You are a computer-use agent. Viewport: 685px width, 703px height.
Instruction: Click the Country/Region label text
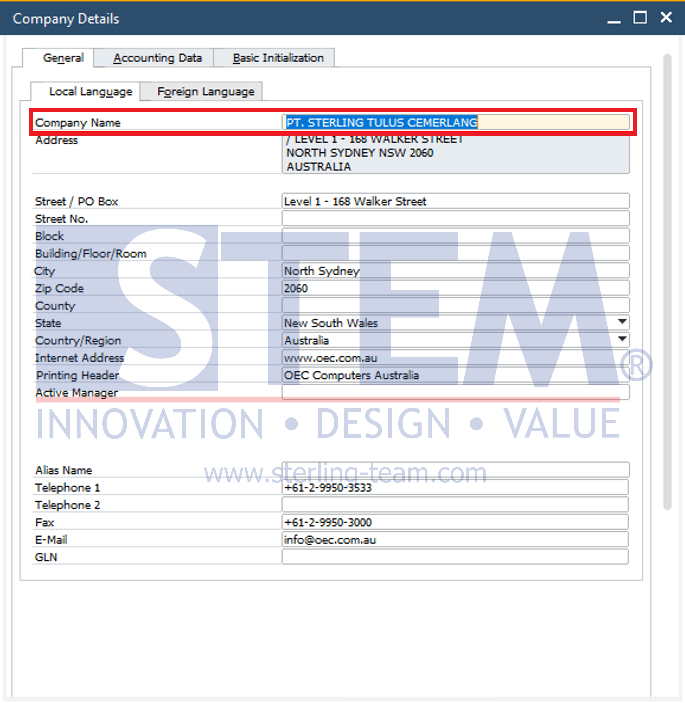click(x=78, y=340)
